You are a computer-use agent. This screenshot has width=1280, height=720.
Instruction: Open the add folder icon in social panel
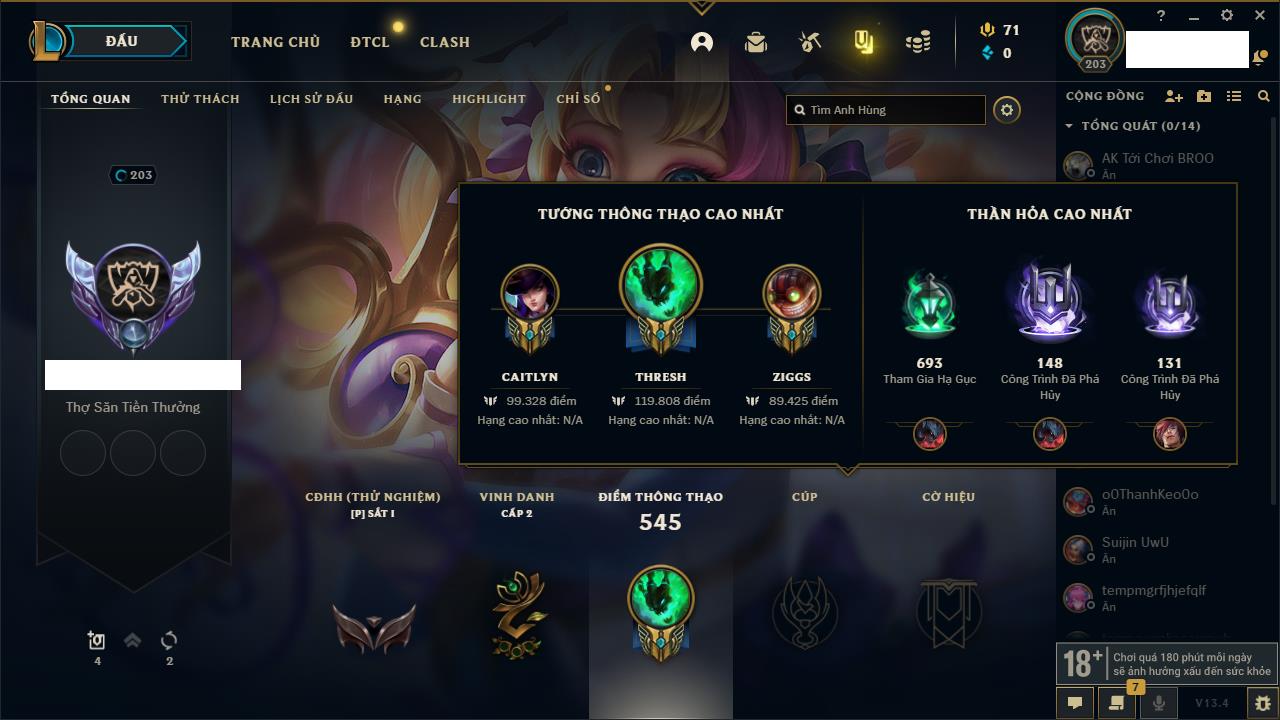[1204, 96]
